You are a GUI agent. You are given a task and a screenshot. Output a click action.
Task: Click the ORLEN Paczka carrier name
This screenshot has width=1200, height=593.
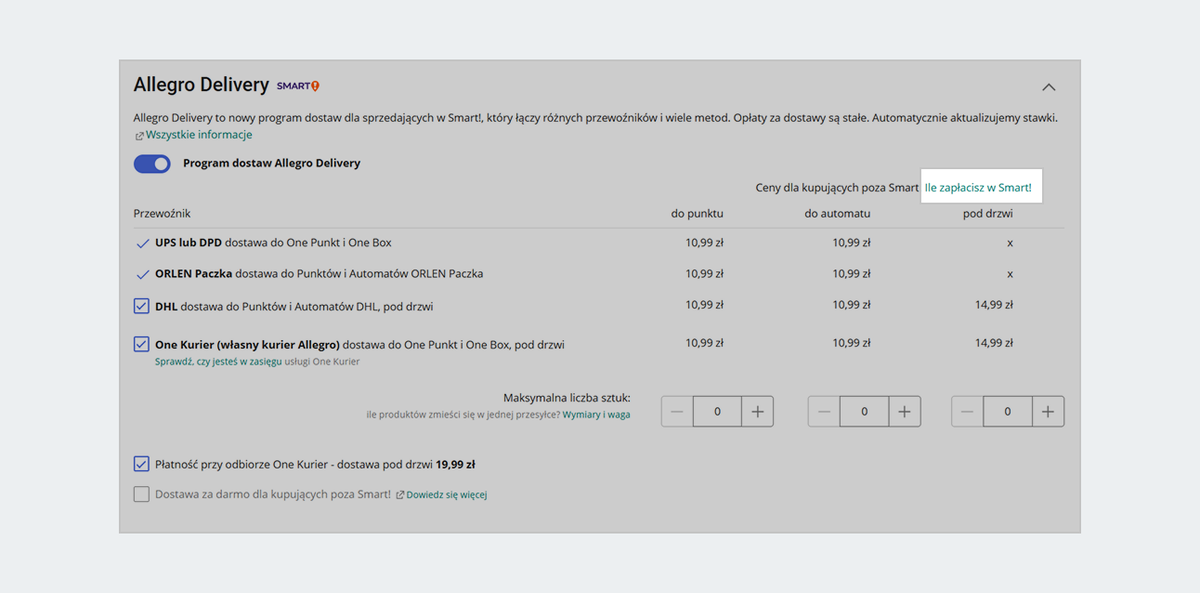point(195,273)
